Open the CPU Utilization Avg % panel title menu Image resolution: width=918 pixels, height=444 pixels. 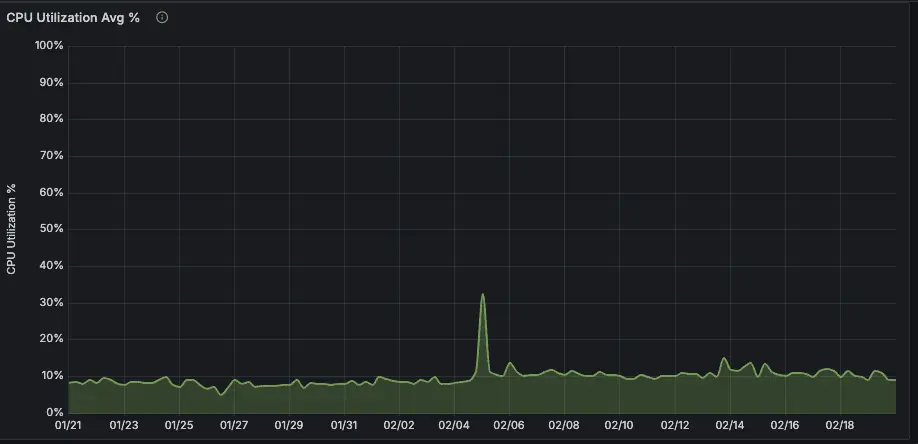[x=73, y=18]
